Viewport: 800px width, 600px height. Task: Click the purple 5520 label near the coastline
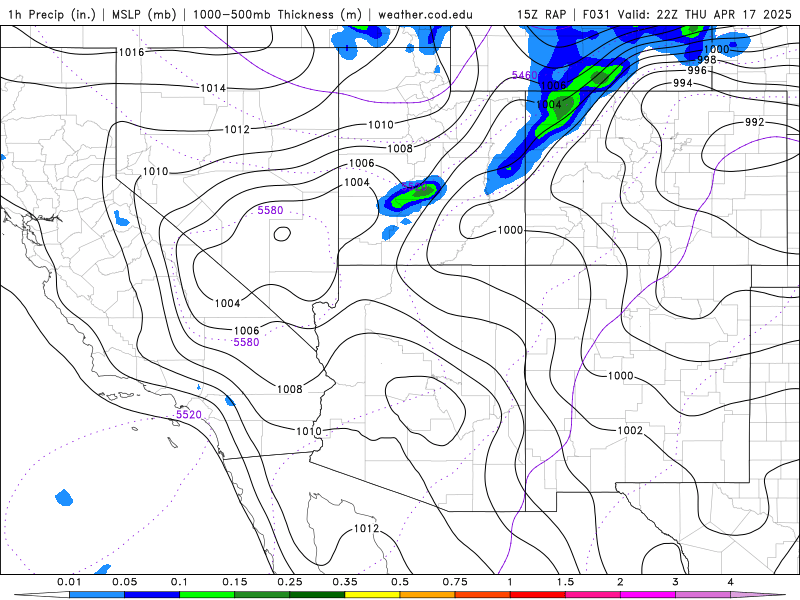(x=189, y=414)
